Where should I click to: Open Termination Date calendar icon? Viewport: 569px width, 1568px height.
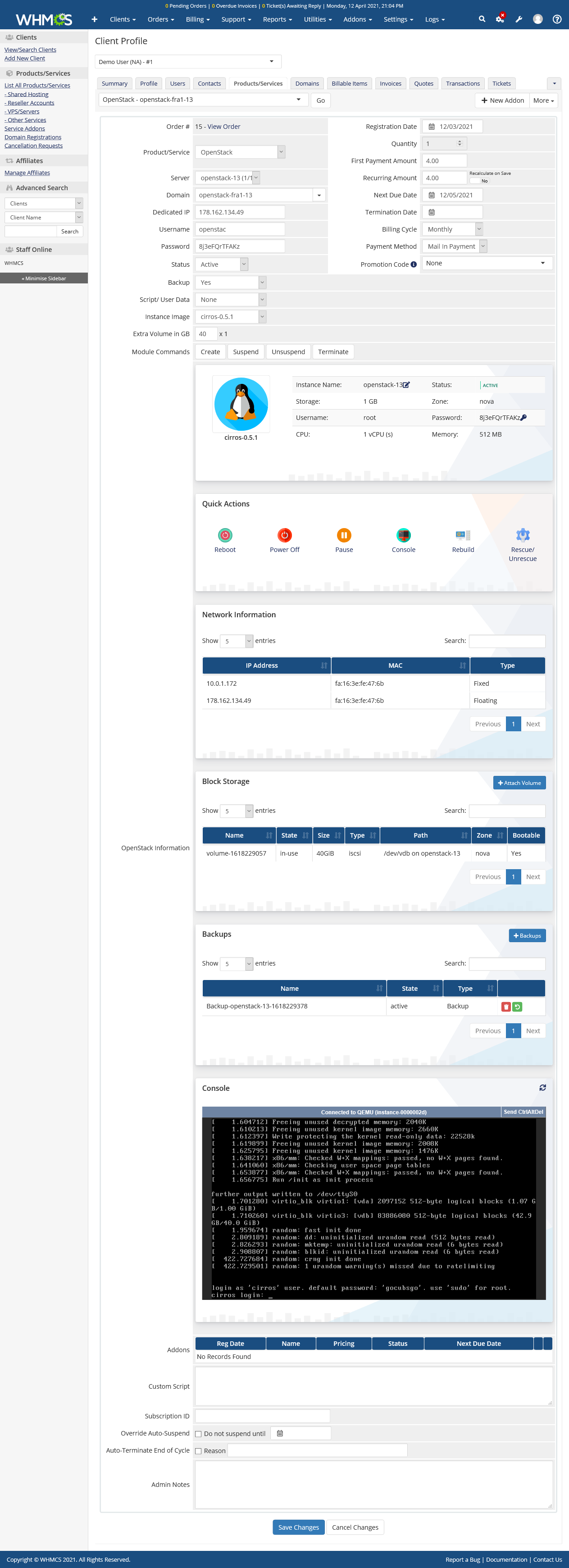coord(432,212)
